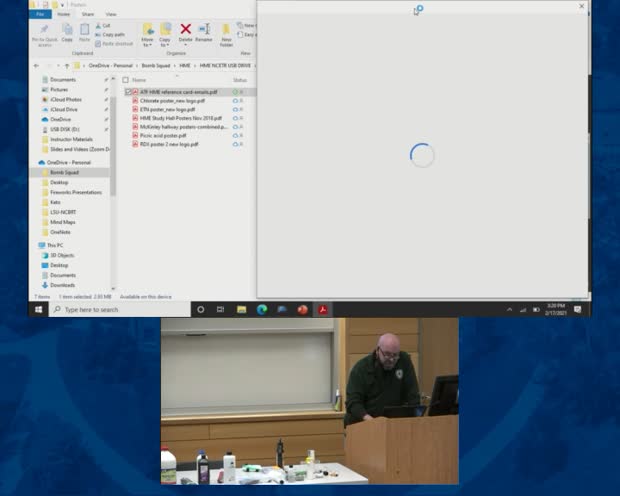
Task: Toggle the select-all checkbox beside Name header
Action: (125, 80)
